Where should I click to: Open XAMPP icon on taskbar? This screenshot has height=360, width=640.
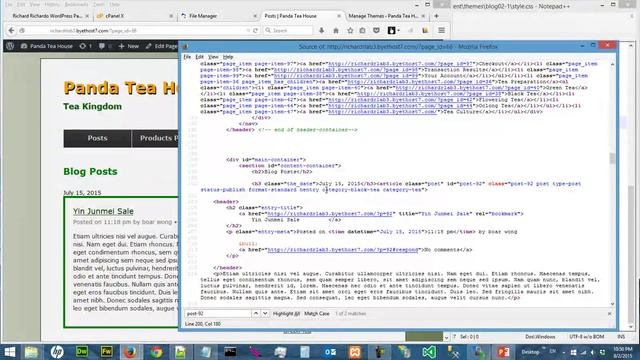pyautogui.click(x=354, y=352)
